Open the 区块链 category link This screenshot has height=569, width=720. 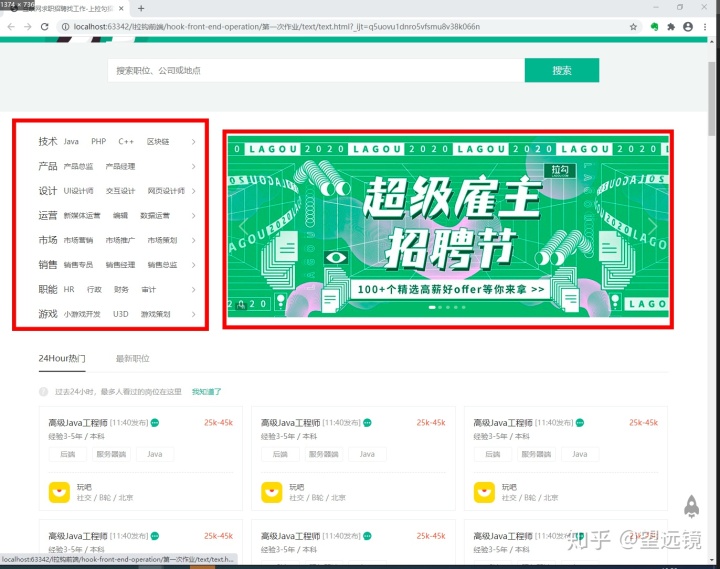point(158,141)
